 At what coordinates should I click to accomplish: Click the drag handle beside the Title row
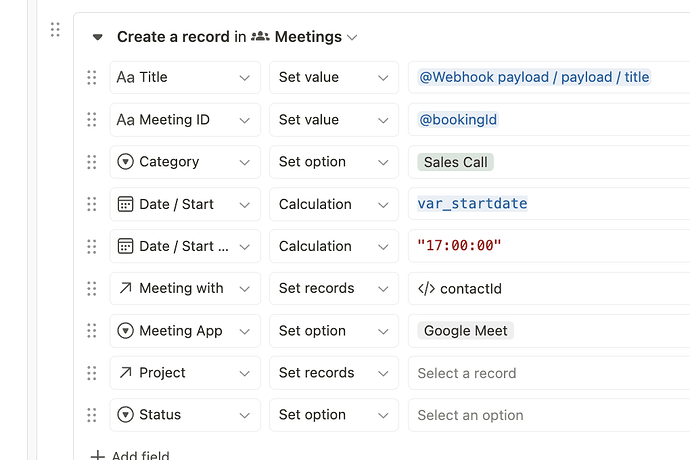92,77
